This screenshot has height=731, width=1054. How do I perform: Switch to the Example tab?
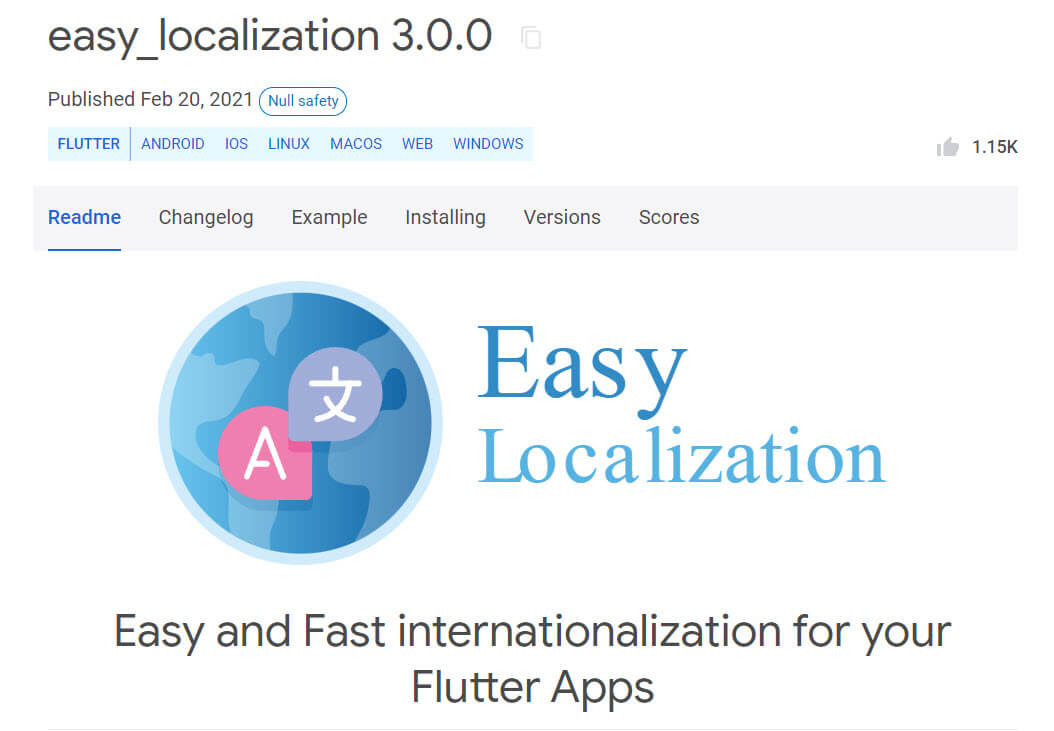coord(329,217)
